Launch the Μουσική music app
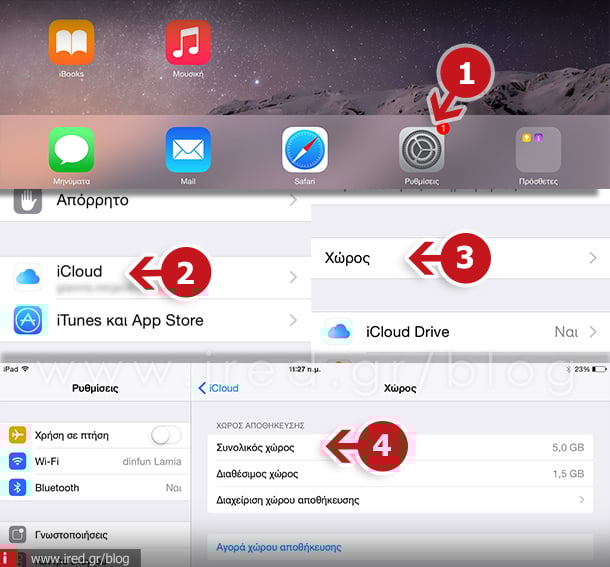The width and height of the screenshot is (610, 567). [188, 42]
